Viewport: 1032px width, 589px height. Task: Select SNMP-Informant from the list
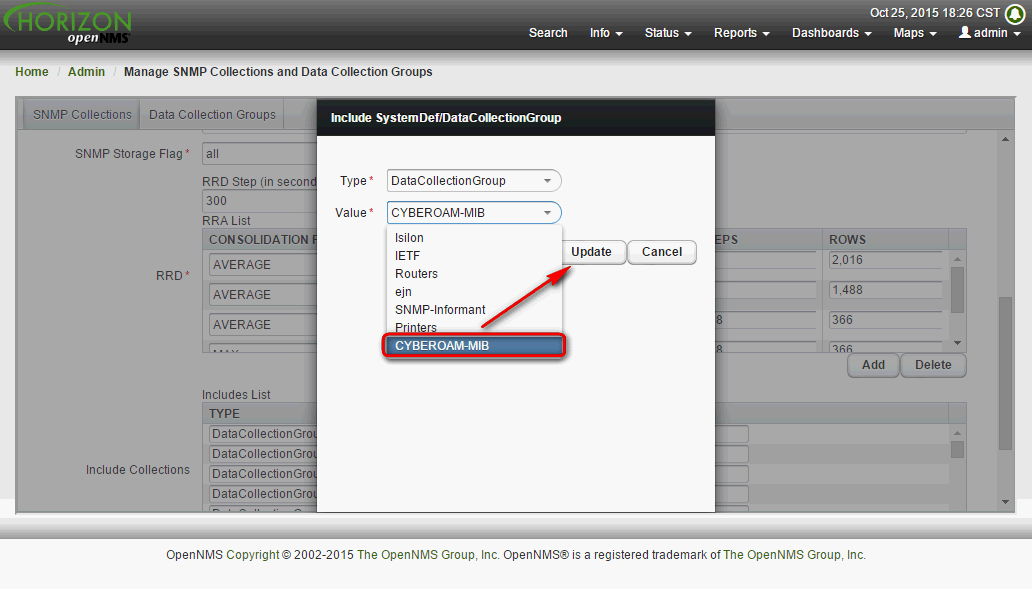[474, 309]
